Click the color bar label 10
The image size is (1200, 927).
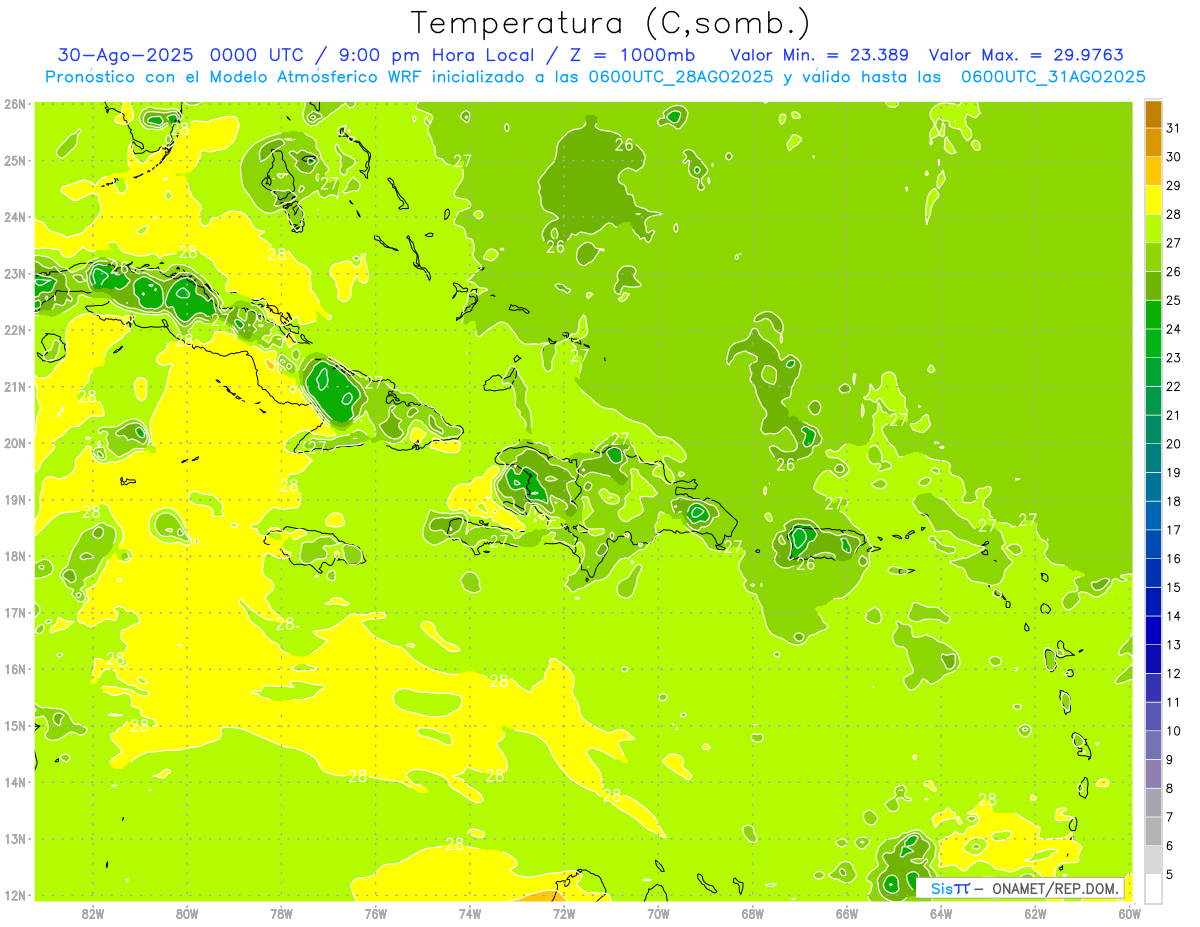(x=1174, y=732)
